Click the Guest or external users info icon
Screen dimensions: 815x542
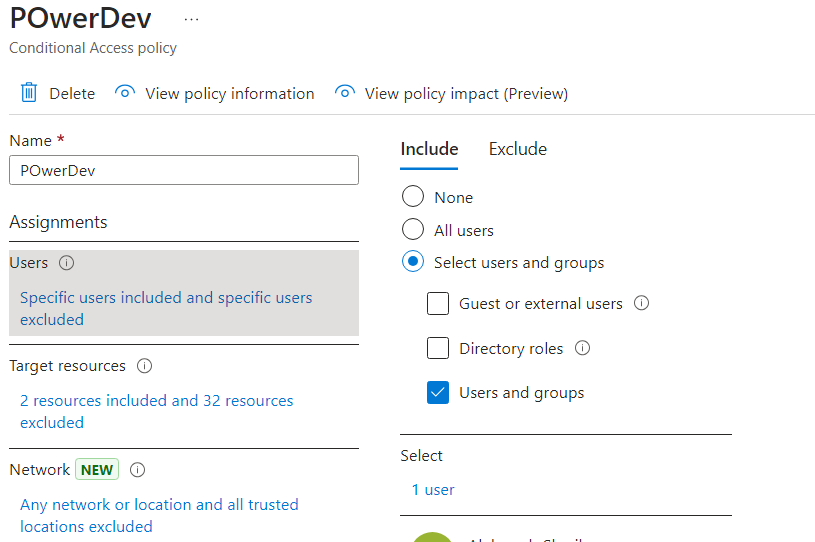(x=642, y=303)
